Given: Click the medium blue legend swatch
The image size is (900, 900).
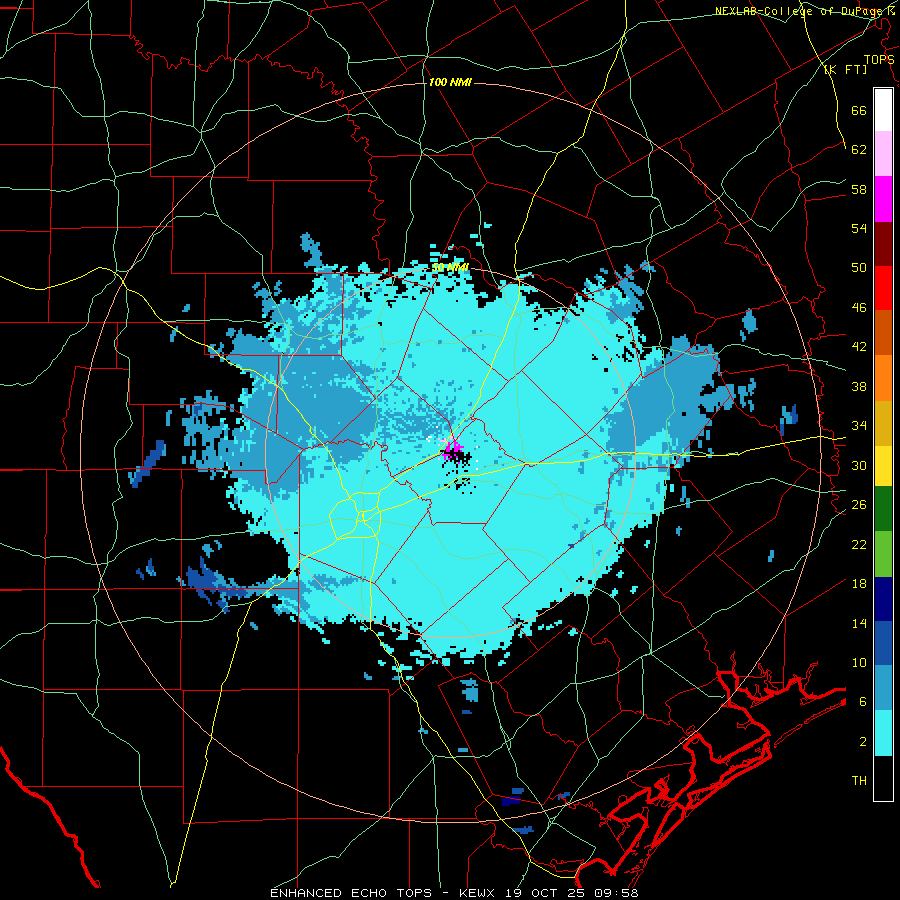Looking at the screenshot, I should point(883,644).
